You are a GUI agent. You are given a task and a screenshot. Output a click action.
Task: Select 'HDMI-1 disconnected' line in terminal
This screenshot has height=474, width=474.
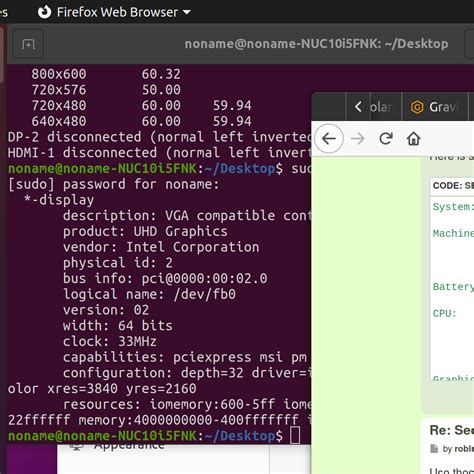pyautogui.click(x=159, y=153)
